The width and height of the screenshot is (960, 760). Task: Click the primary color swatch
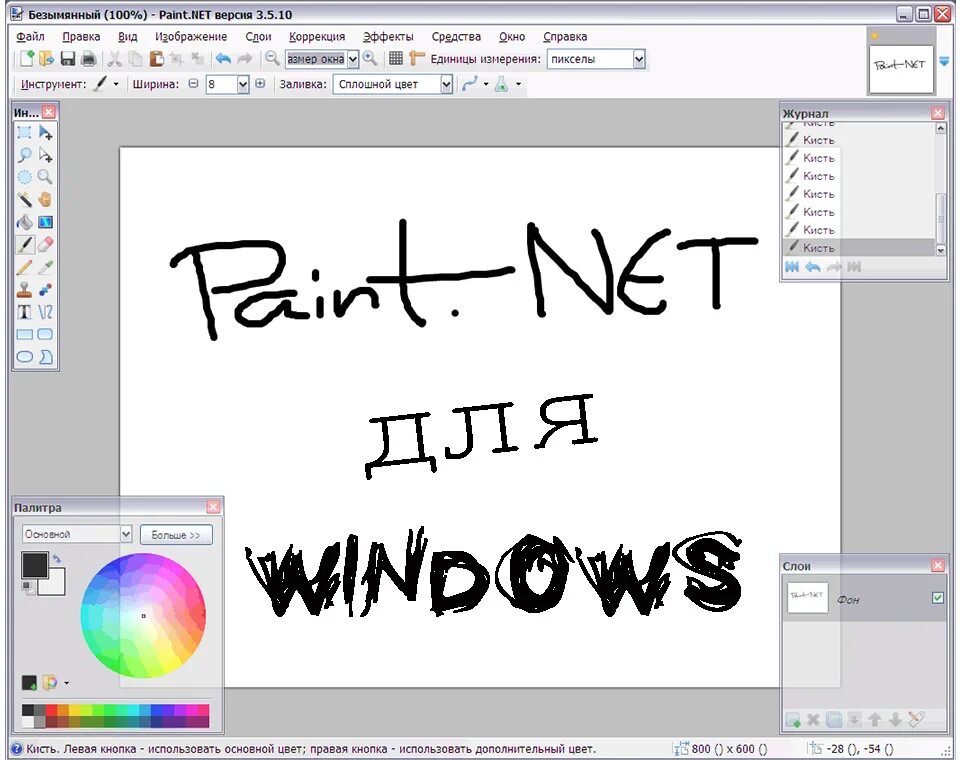[34, 565]
